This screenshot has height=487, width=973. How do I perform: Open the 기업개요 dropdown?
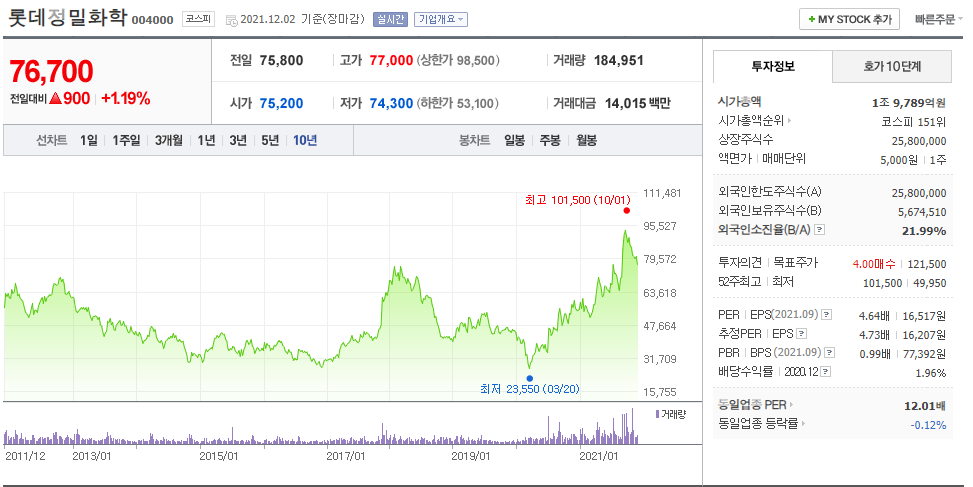click(x=441, y=19)
